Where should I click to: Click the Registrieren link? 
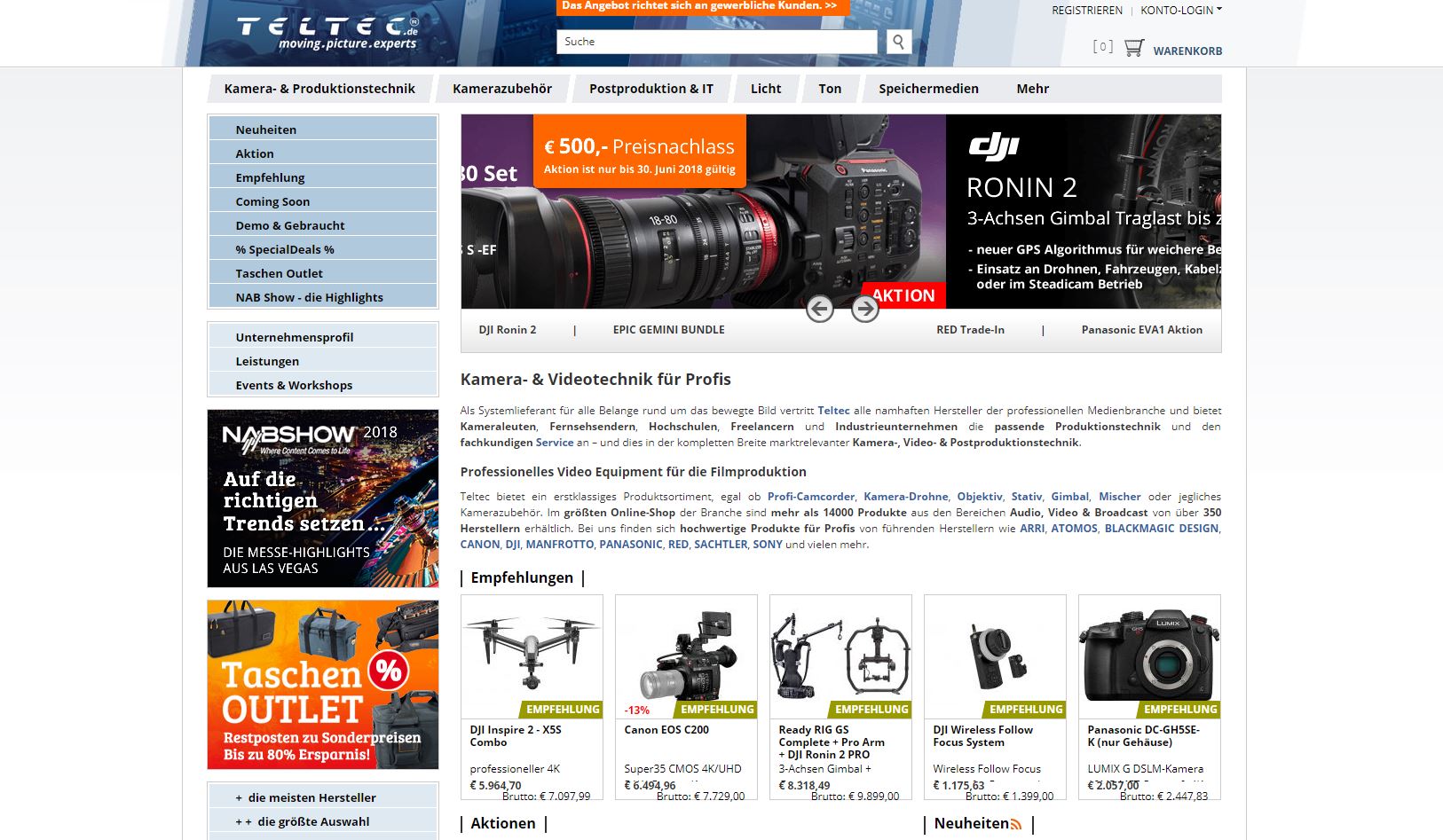pos(1086,11)
